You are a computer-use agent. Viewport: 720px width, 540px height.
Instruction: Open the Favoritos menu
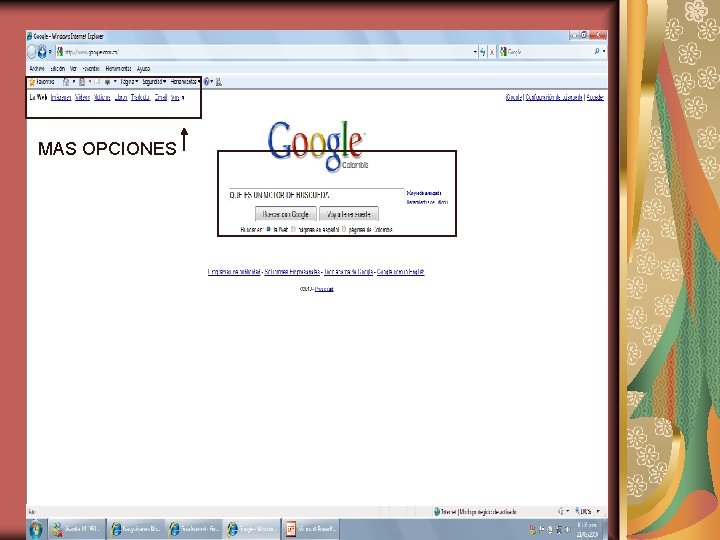tap(90, 68)
